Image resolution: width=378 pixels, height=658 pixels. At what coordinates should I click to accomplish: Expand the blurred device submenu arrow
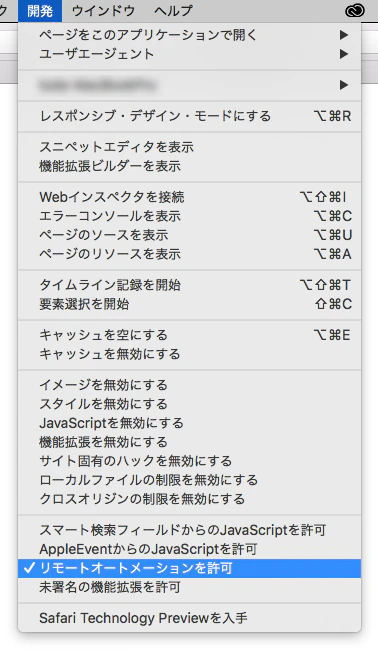pyautogui.click(x=344, y=85)
